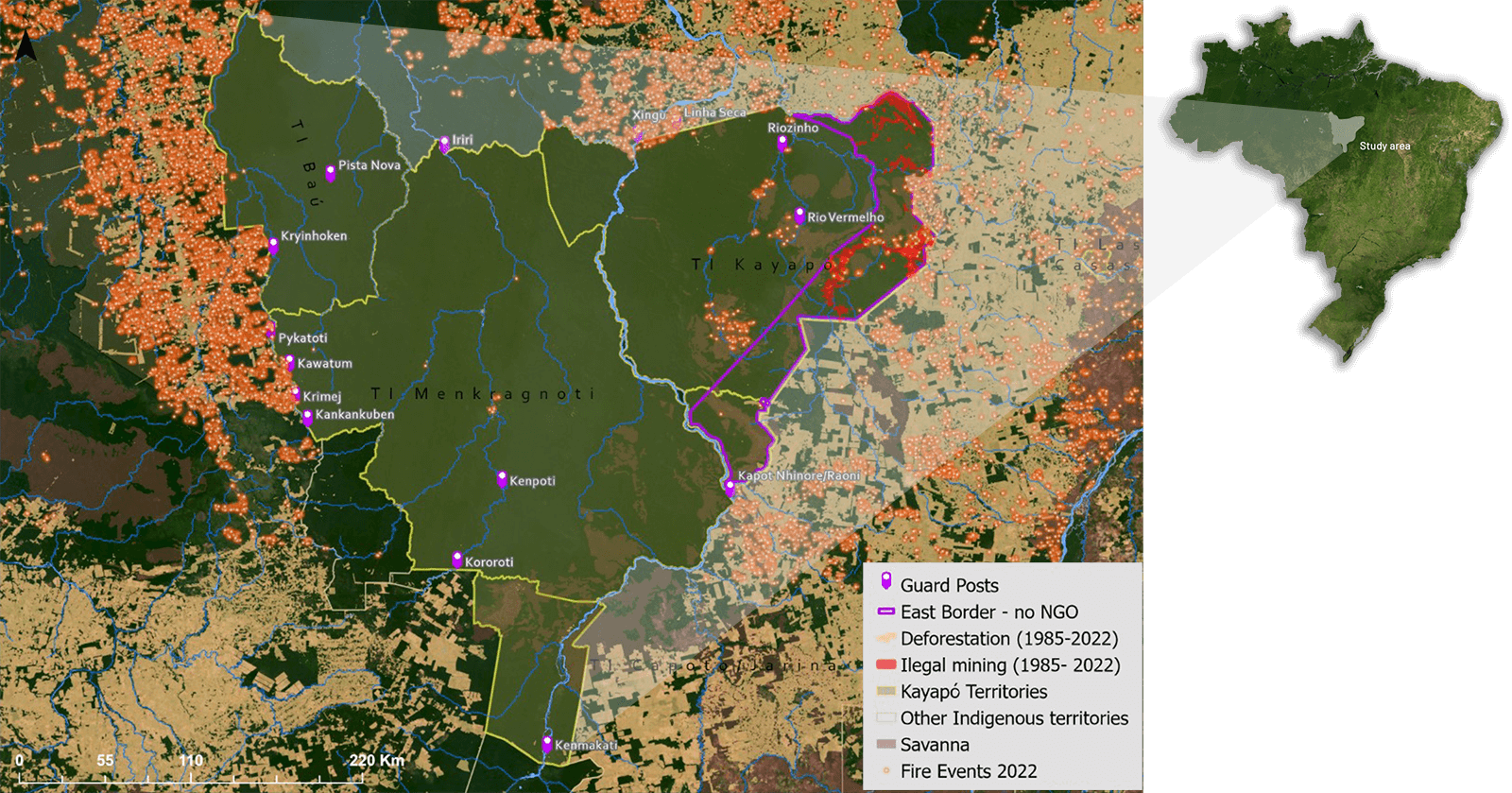Click the East Border purple line legend symbol
This screenshot has height=793, width=1512.
coord(886,612)
